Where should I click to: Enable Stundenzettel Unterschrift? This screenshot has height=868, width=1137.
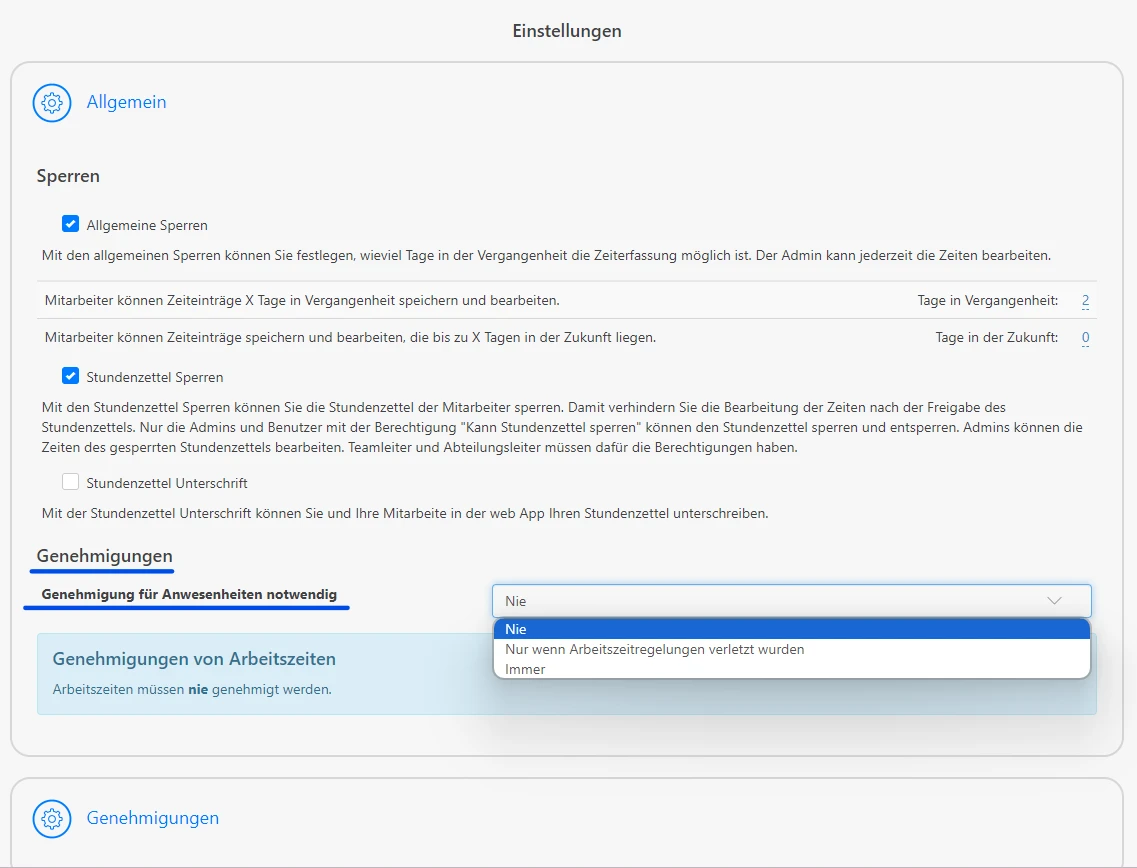70,482
